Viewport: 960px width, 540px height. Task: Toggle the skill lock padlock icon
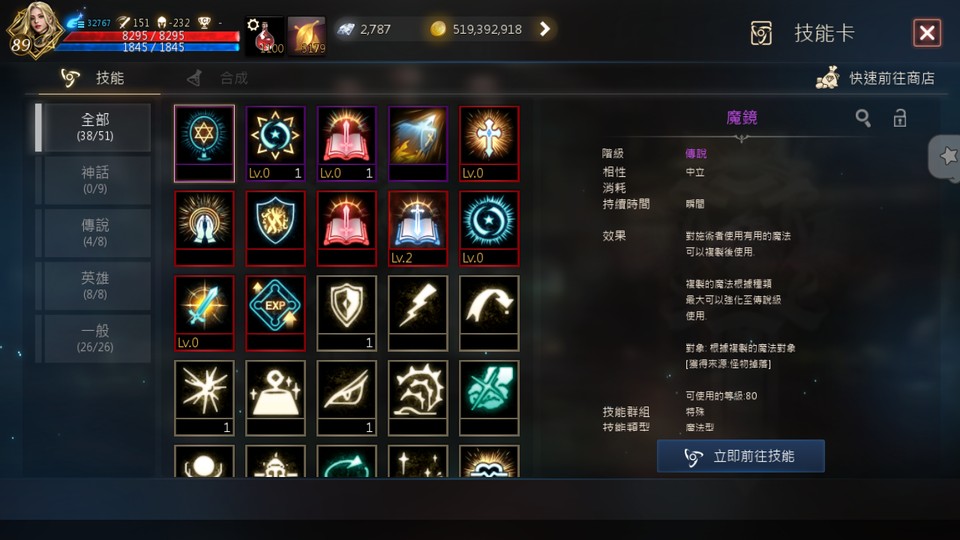(x=899, y=118)
